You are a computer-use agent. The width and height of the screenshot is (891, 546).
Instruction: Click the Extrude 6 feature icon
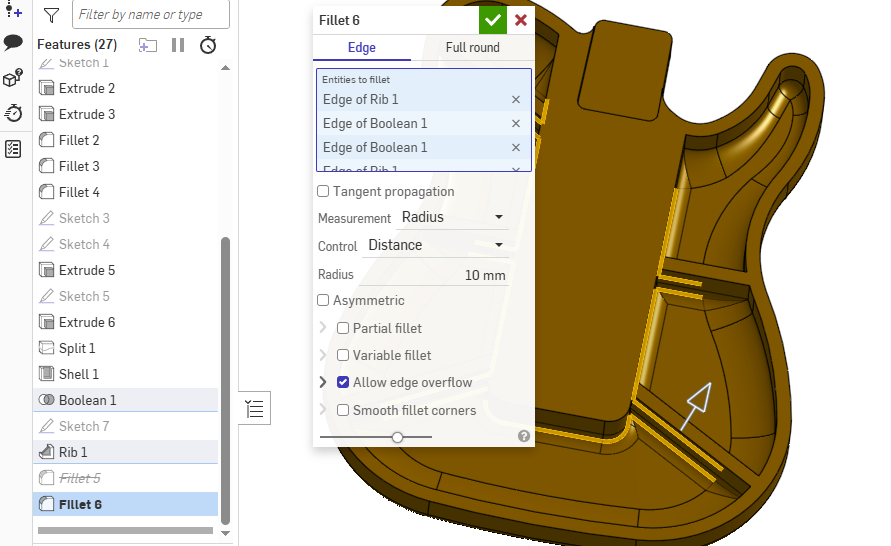coord(46,322)
